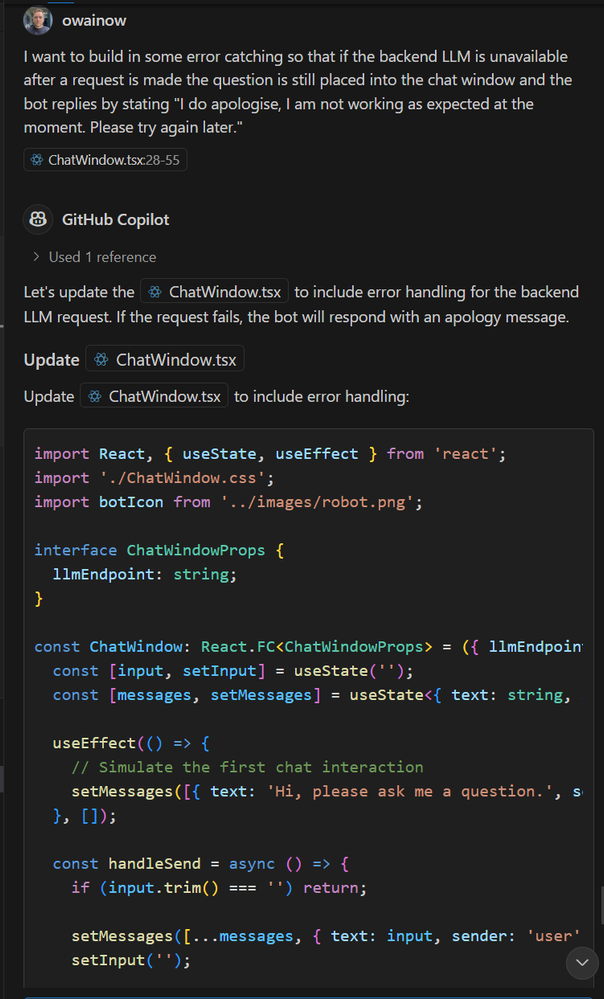Screen dimensions: 604x999
Task: Expand the Used 1 reference chevron
Action: (x=36, y=257)
